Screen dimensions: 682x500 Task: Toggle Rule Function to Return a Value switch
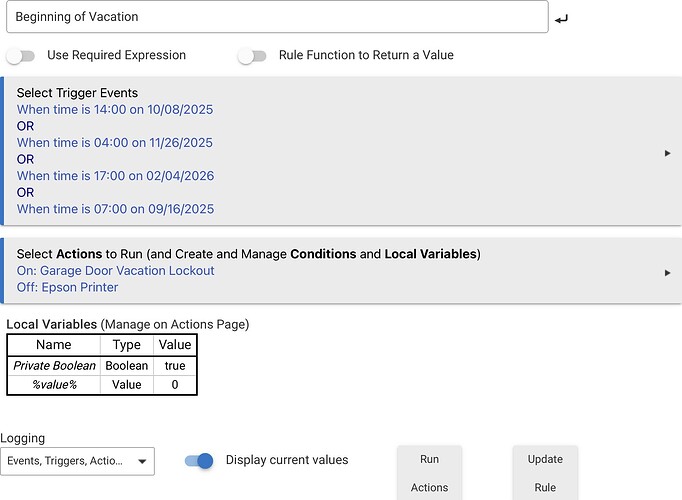pos(252,56)
